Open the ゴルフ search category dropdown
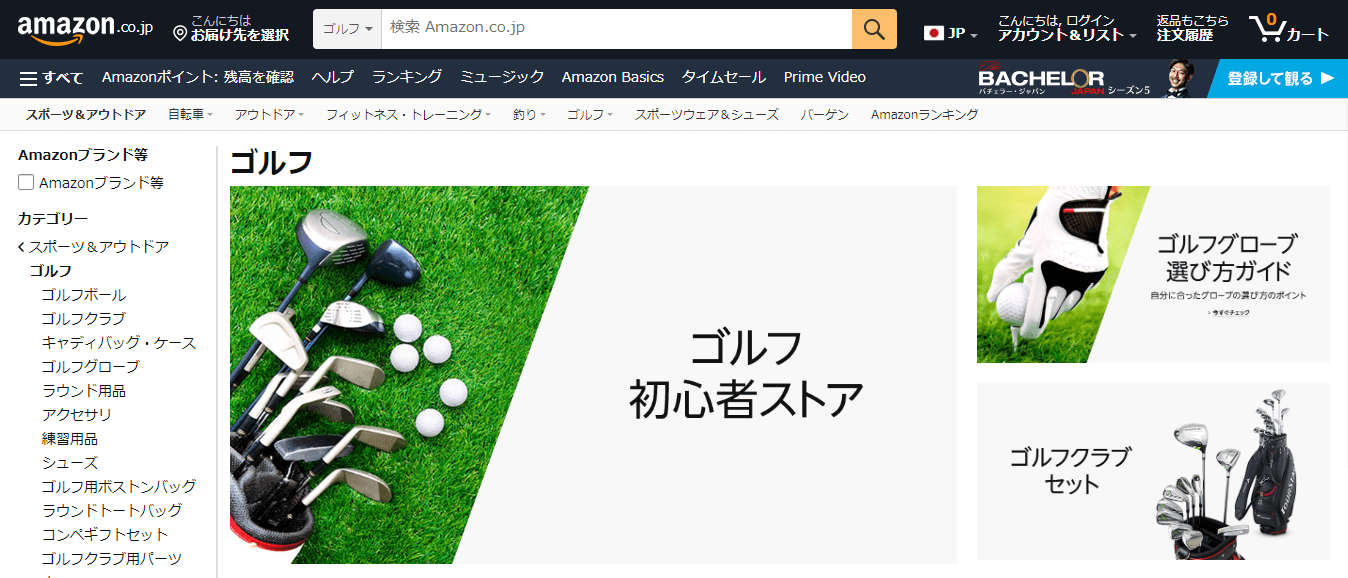Screen dimensions: 1348x578 [x=347, y=29]
